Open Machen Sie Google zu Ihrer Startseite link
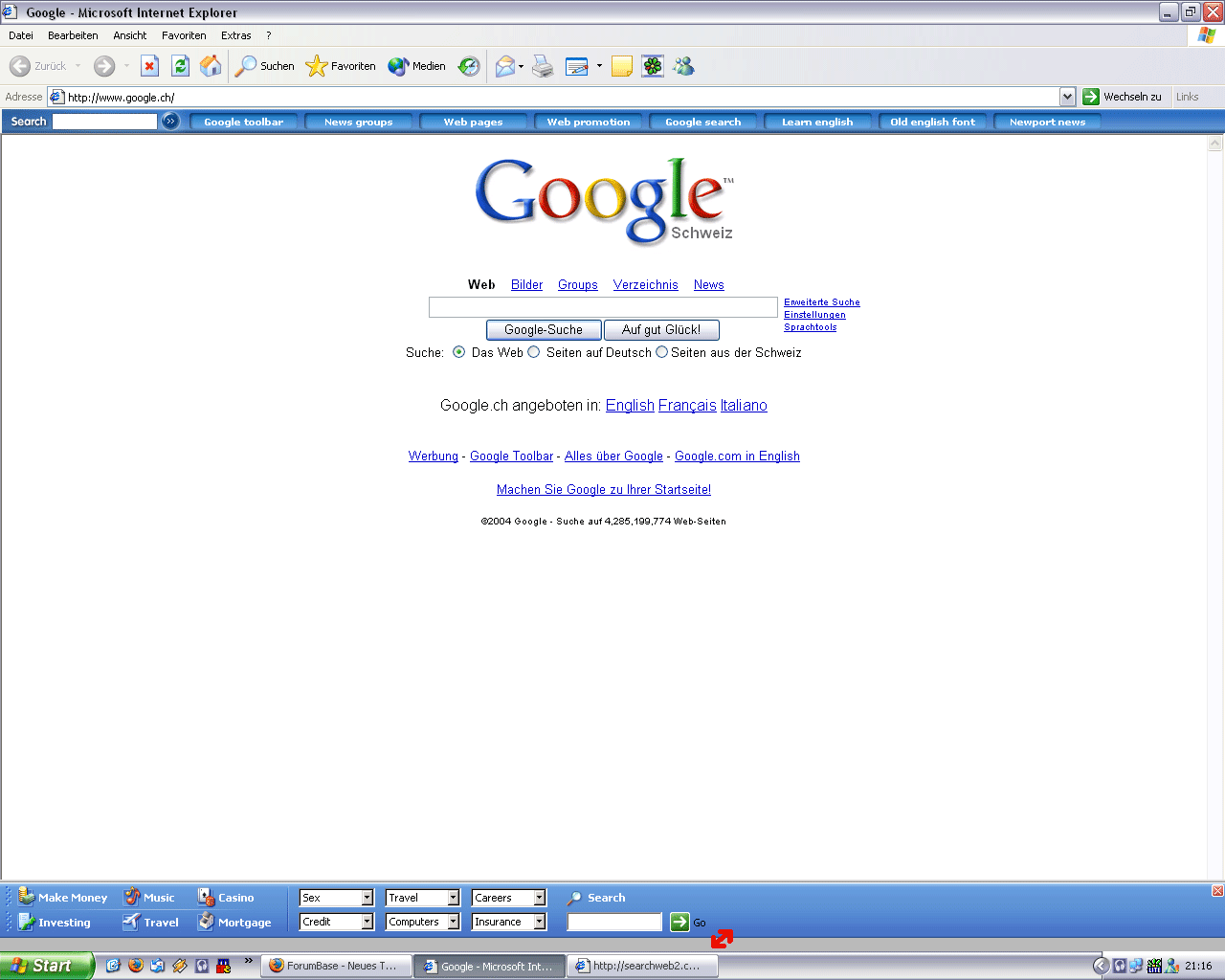Viewport: 1225px width, 980px height. point(604,489)
